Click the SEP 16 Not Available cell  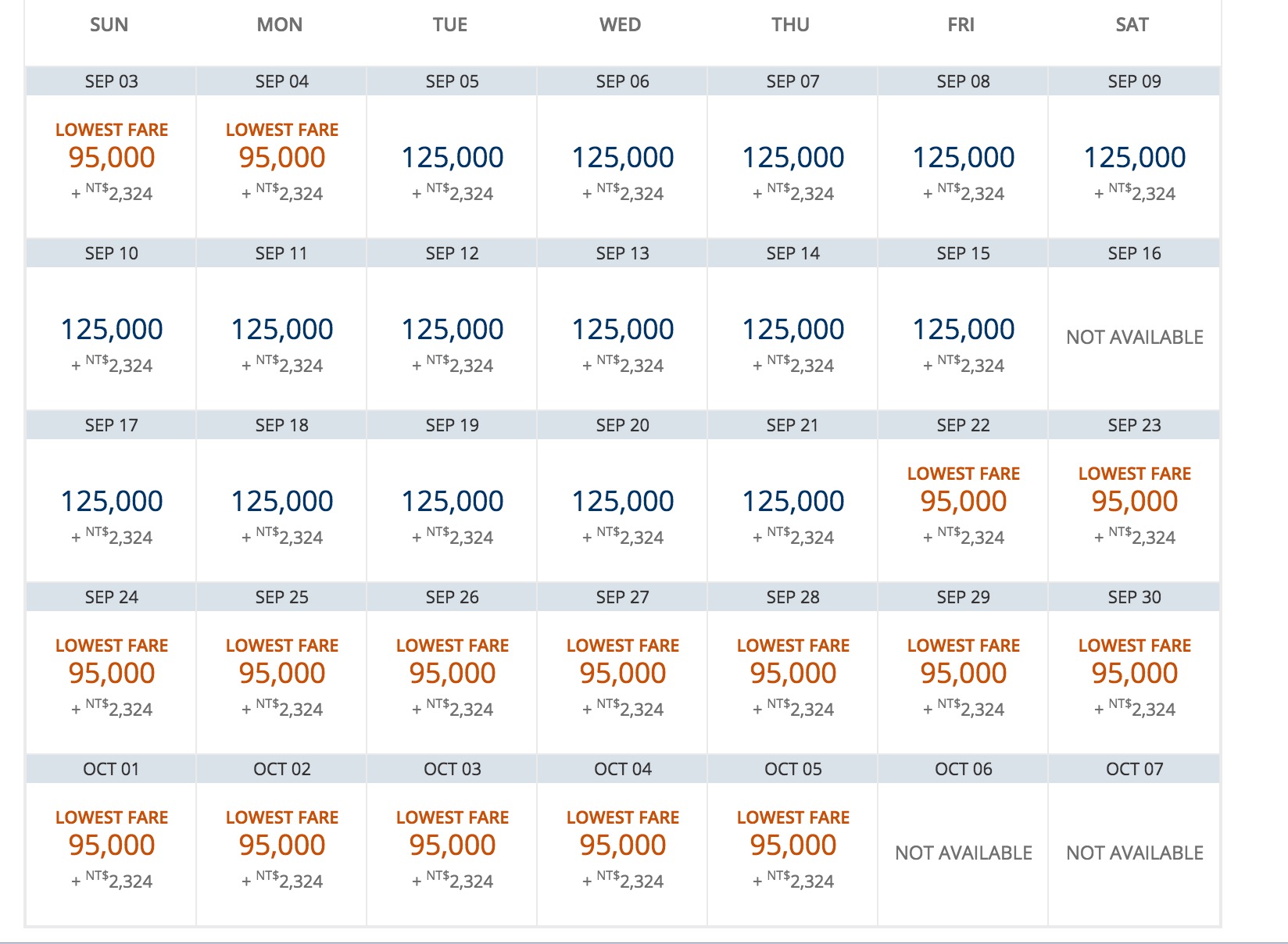(1134, 338)
